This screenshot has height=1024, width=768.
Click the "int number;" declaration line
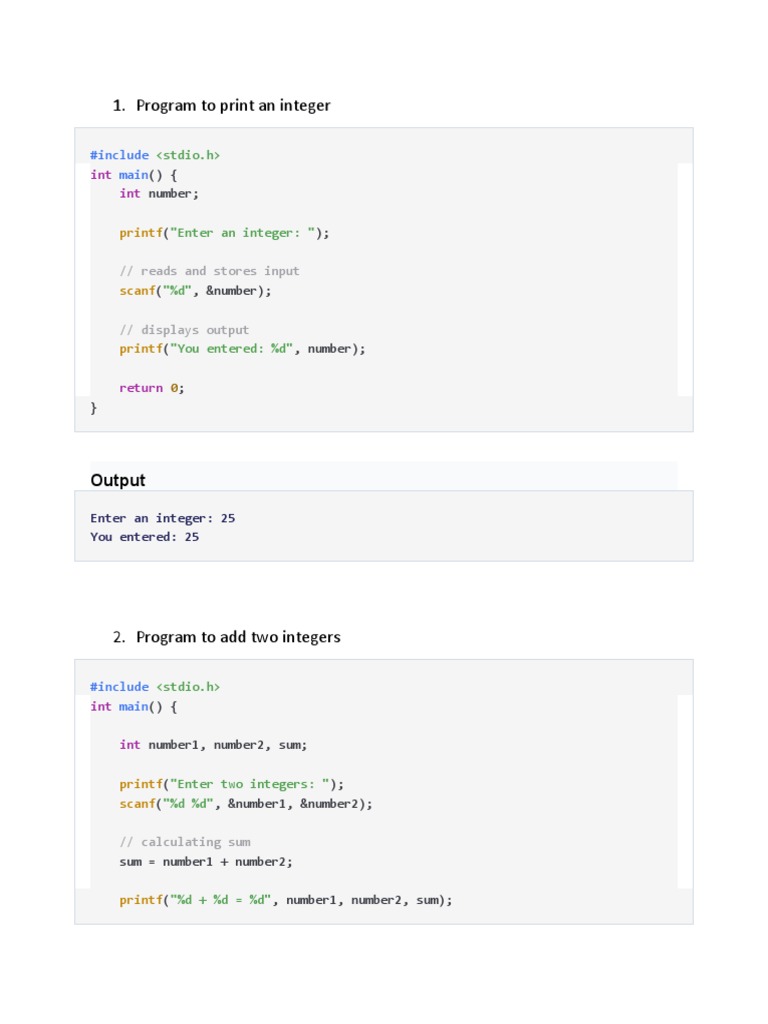[x=159, y=193]
